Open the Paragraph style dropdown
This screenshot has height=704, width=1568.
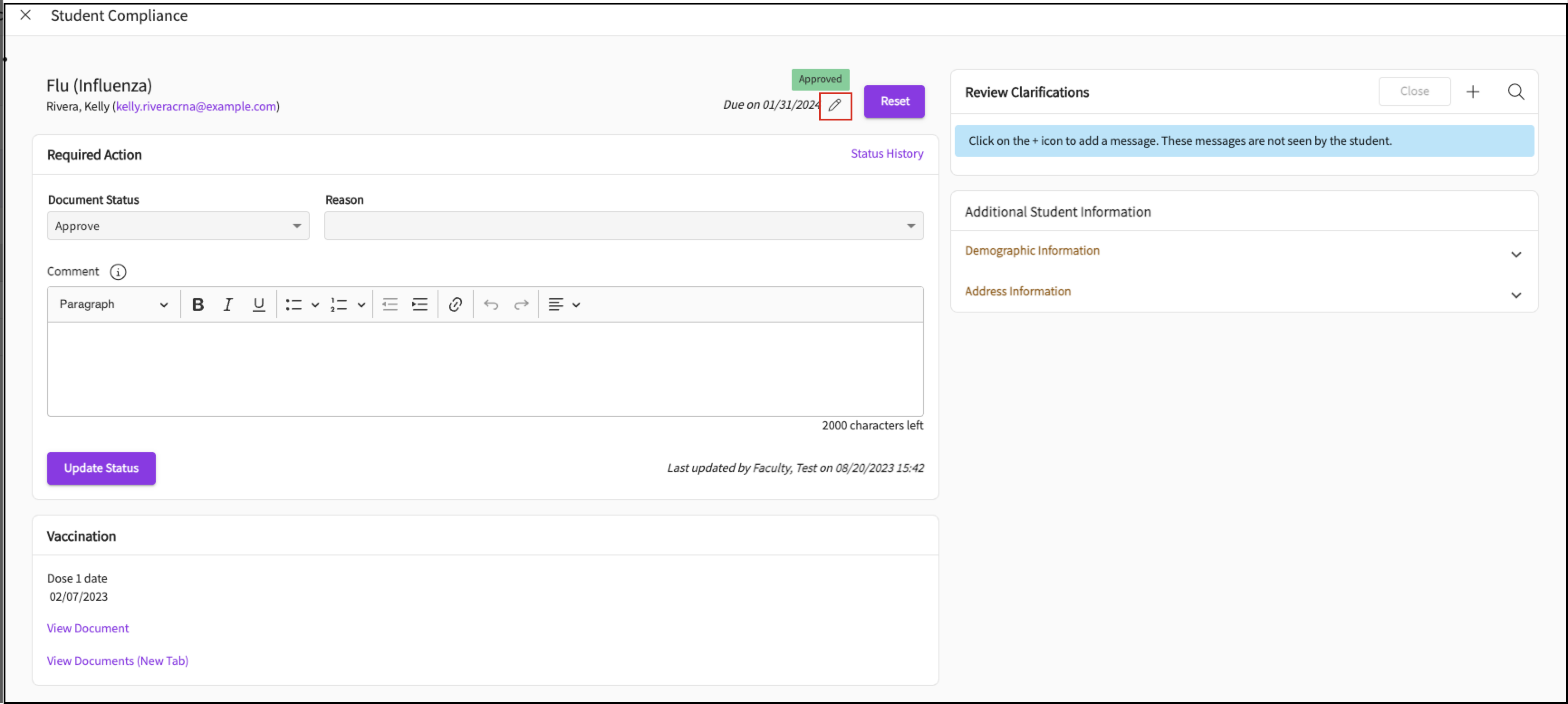113,304
